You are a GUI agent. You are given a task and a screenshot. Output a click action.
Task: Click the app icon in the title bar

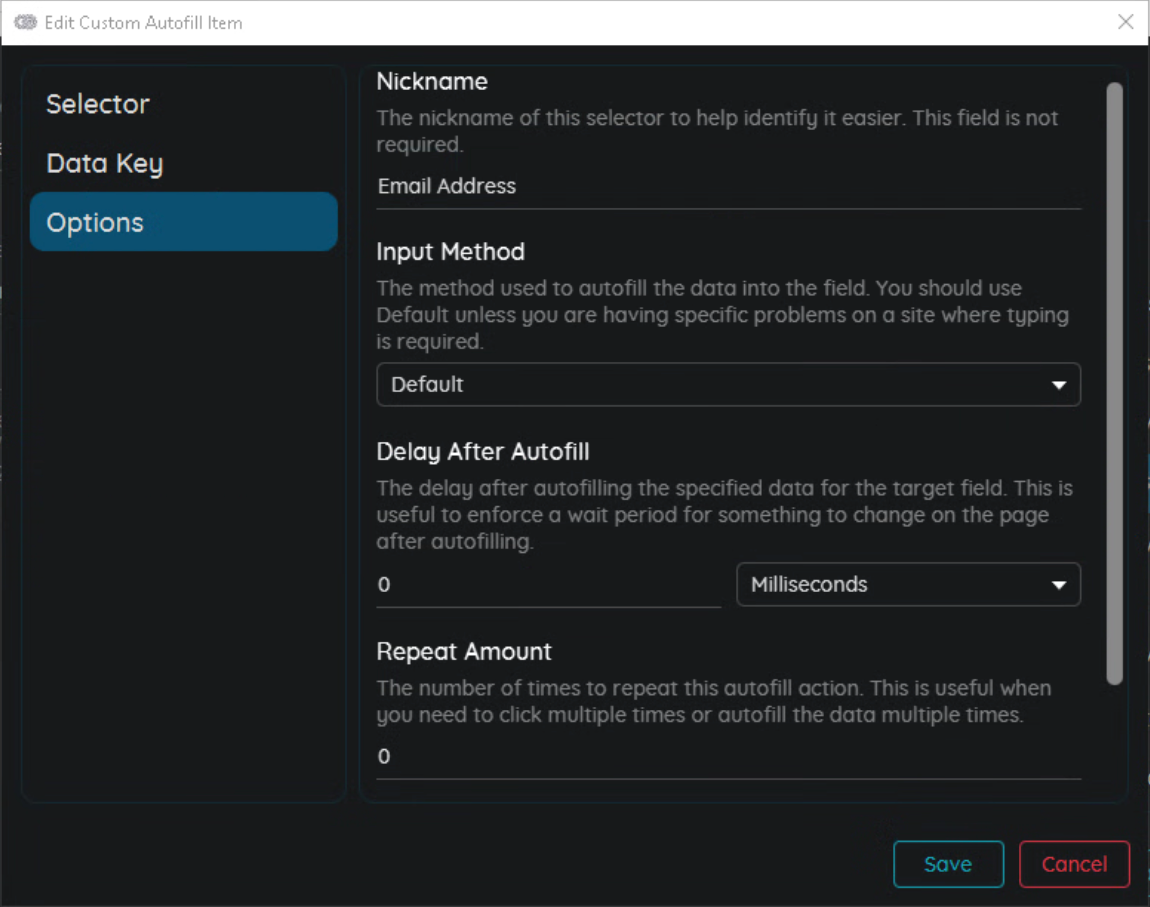pyautogui.click(x=25, y=22)
